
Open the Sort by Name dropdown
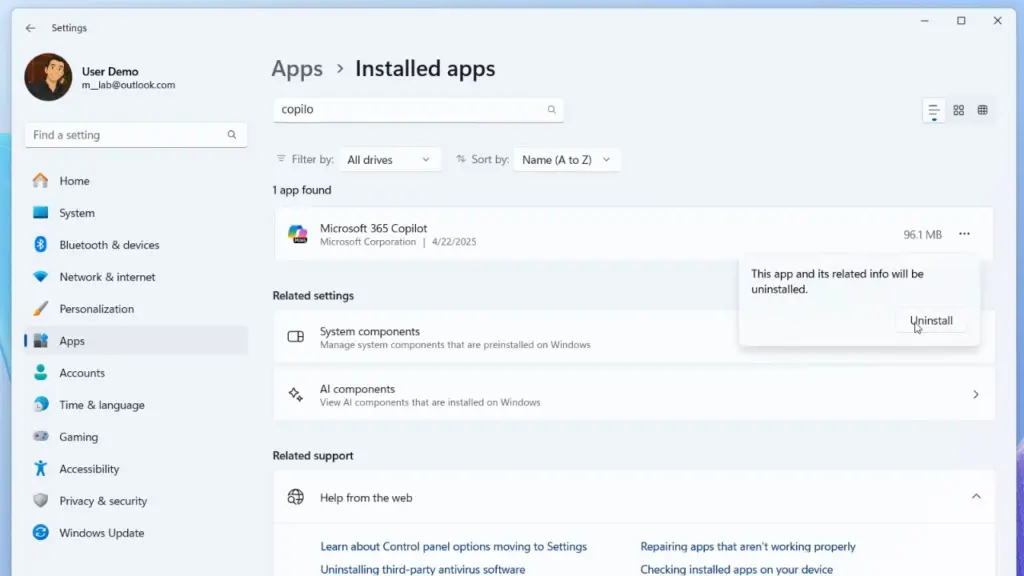(x=566, y=160)
